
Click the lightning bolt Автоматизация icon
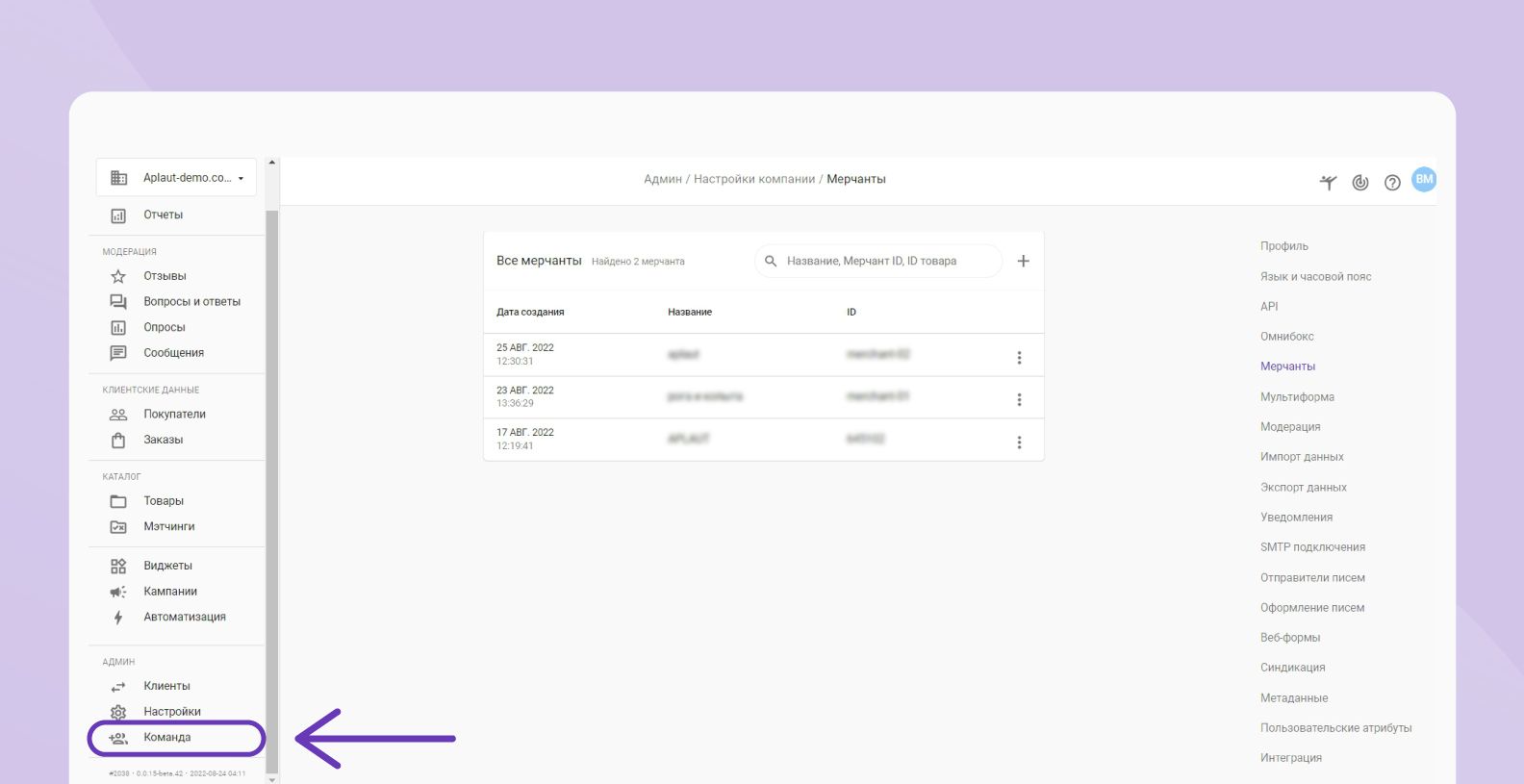[118, 618]
